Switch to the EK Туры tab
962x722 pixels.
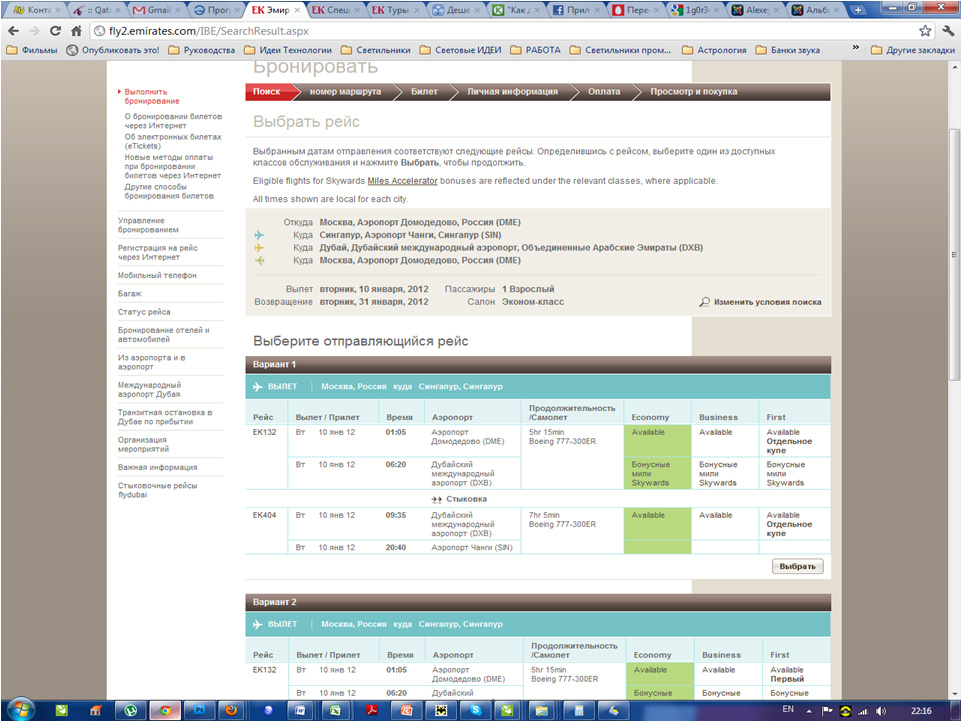[x=394, y=10]
